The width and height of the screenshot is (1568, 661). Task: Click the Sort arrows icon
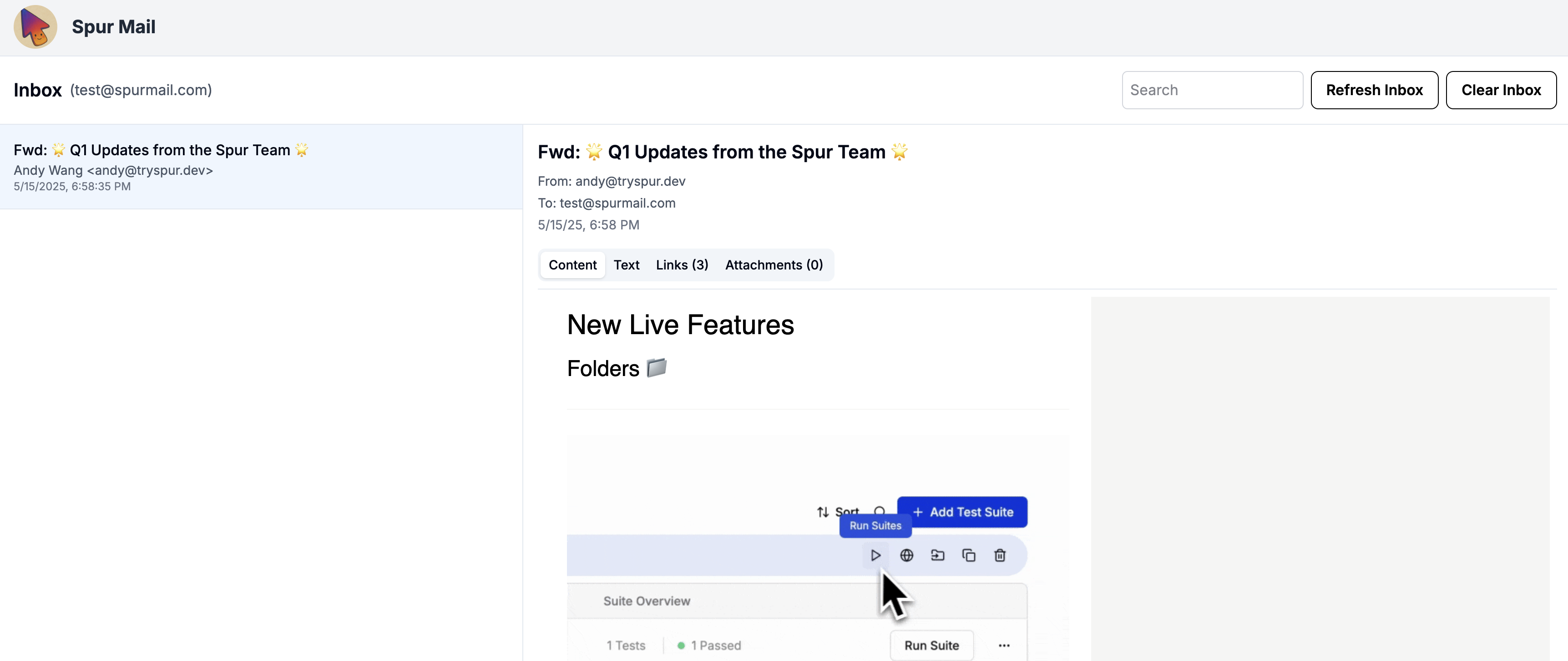(823, 512)
